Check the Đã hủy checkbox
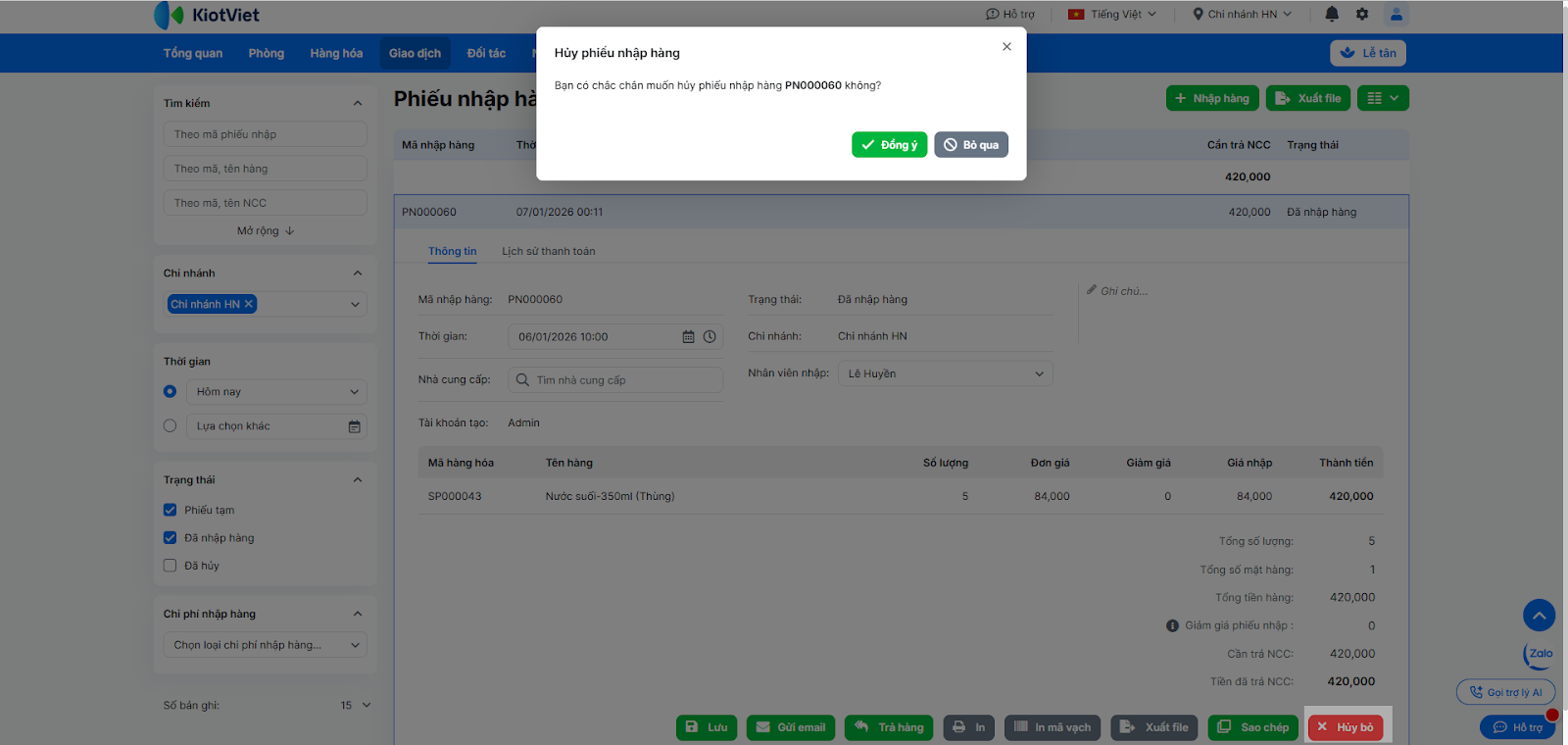The image size is (1568, 745). (x=171, y=566)
